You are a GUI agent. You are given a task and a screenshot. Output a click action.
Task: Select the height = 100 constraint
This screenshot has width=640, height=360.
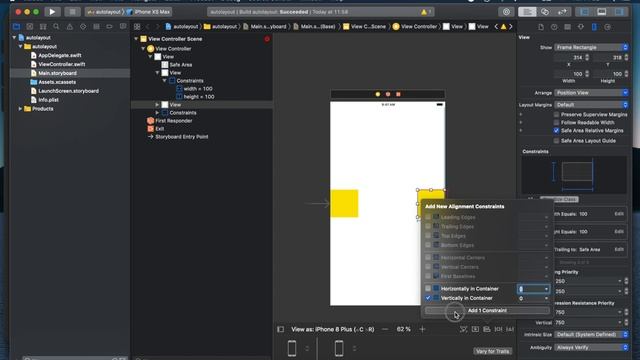[199, 97]
